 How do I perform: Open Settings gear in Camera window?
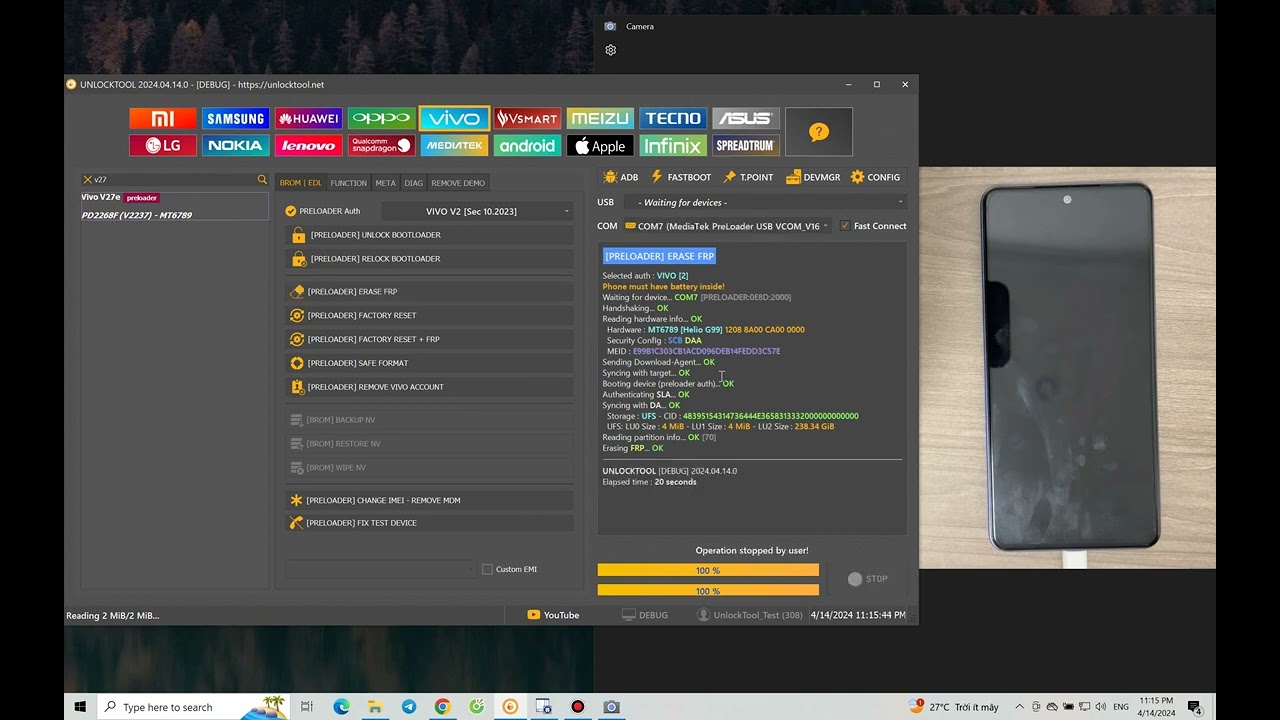(611, 50)
